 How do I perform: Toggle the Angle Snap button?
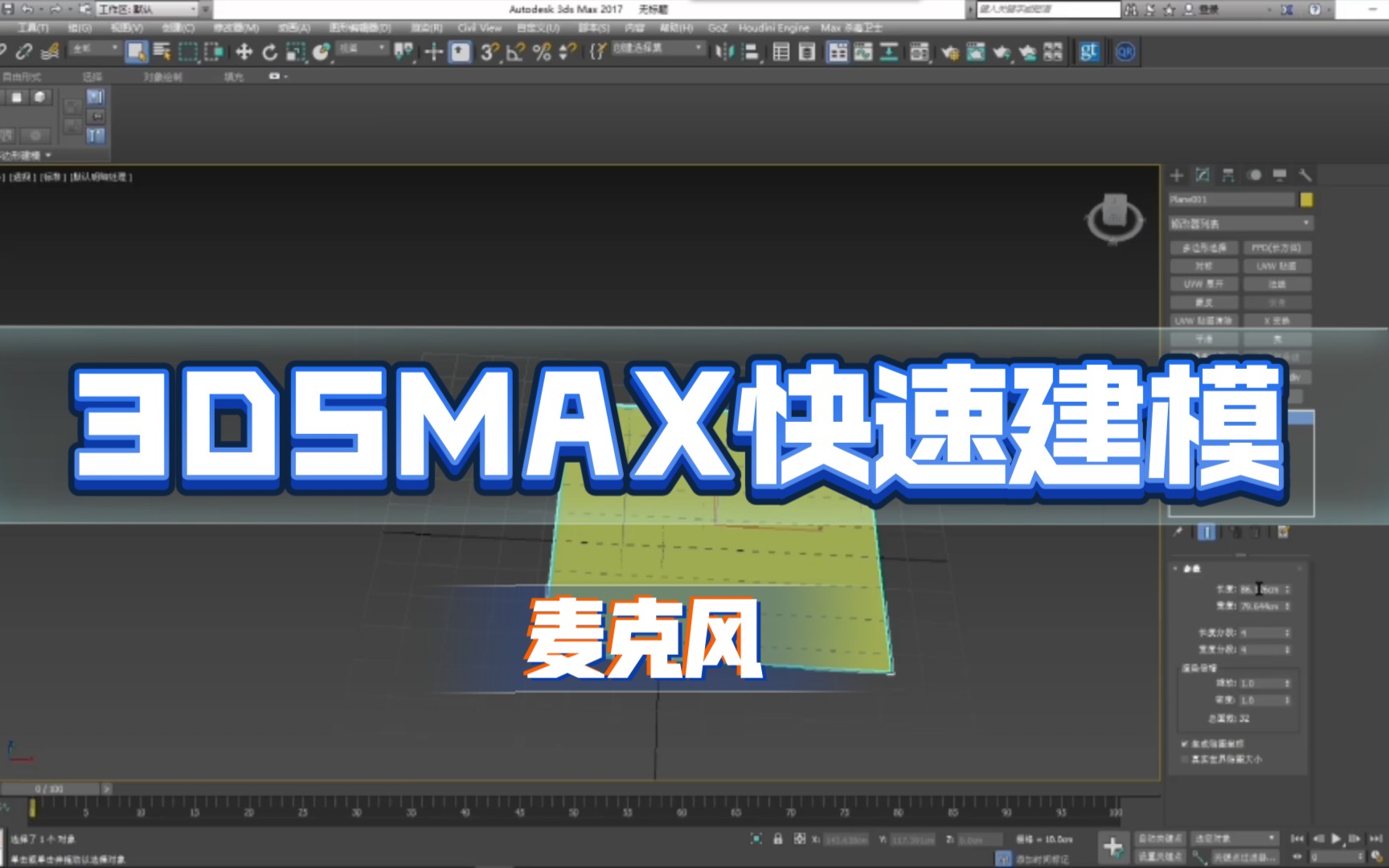pos(515,52)
